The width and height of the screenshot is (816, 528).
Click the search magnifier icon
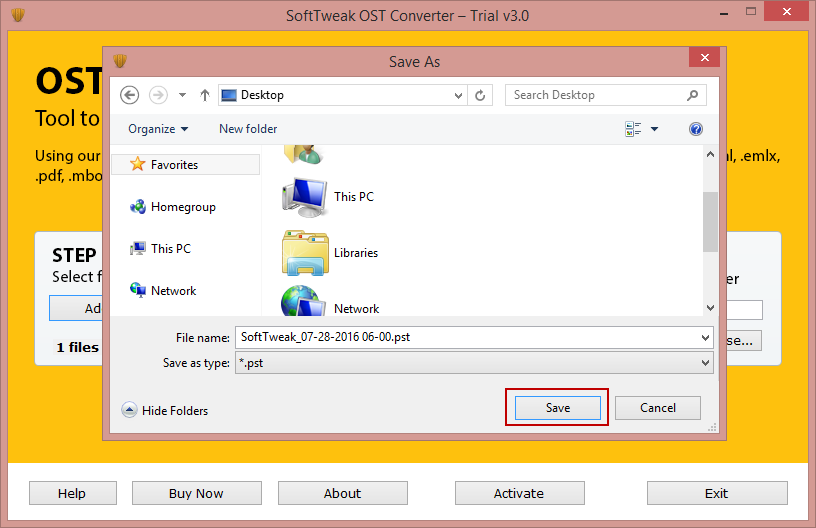coord(692,95)
